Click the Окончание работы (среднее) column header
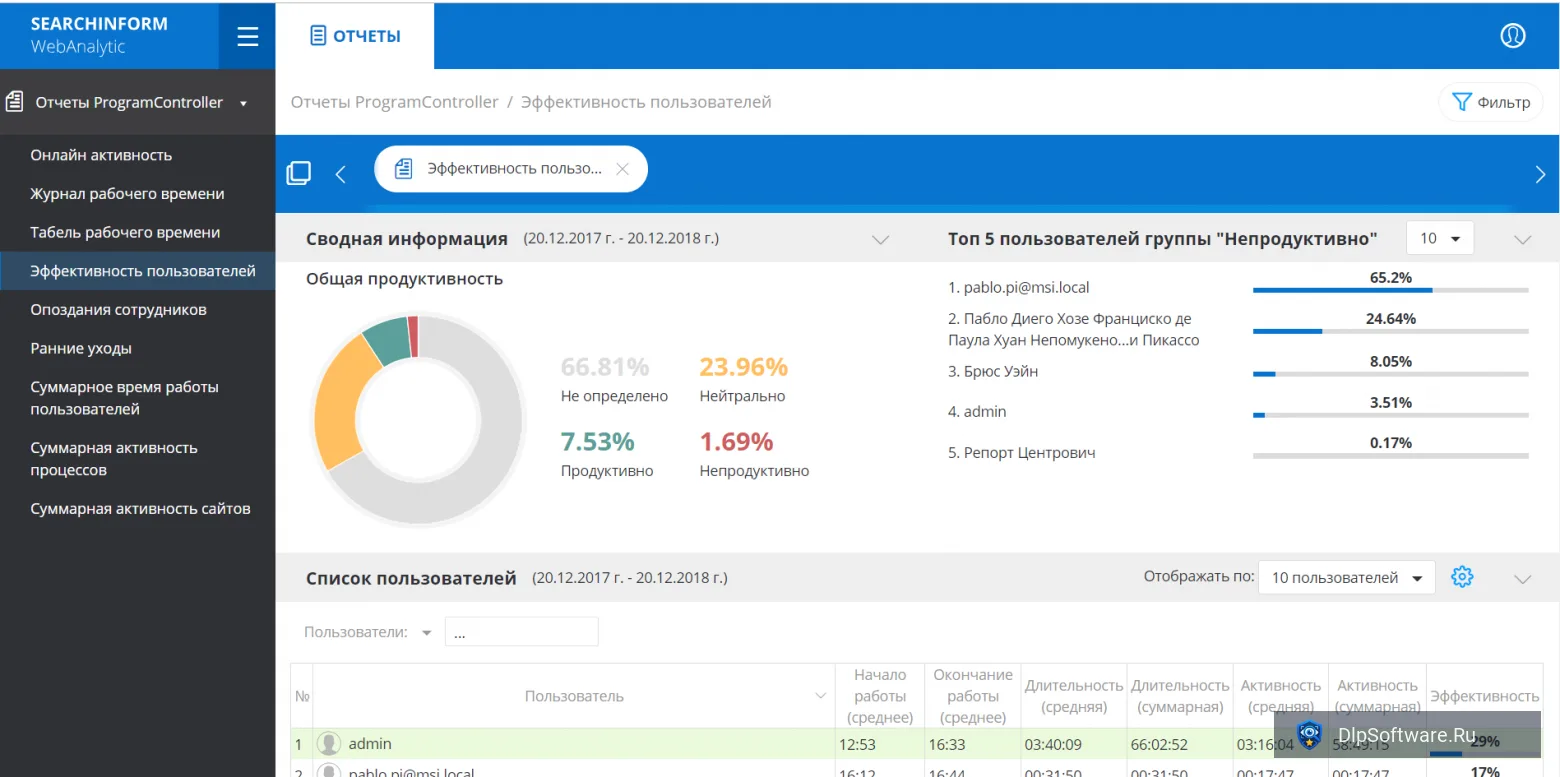This screenshot has width=1560, height=777. tap(973, 696)
